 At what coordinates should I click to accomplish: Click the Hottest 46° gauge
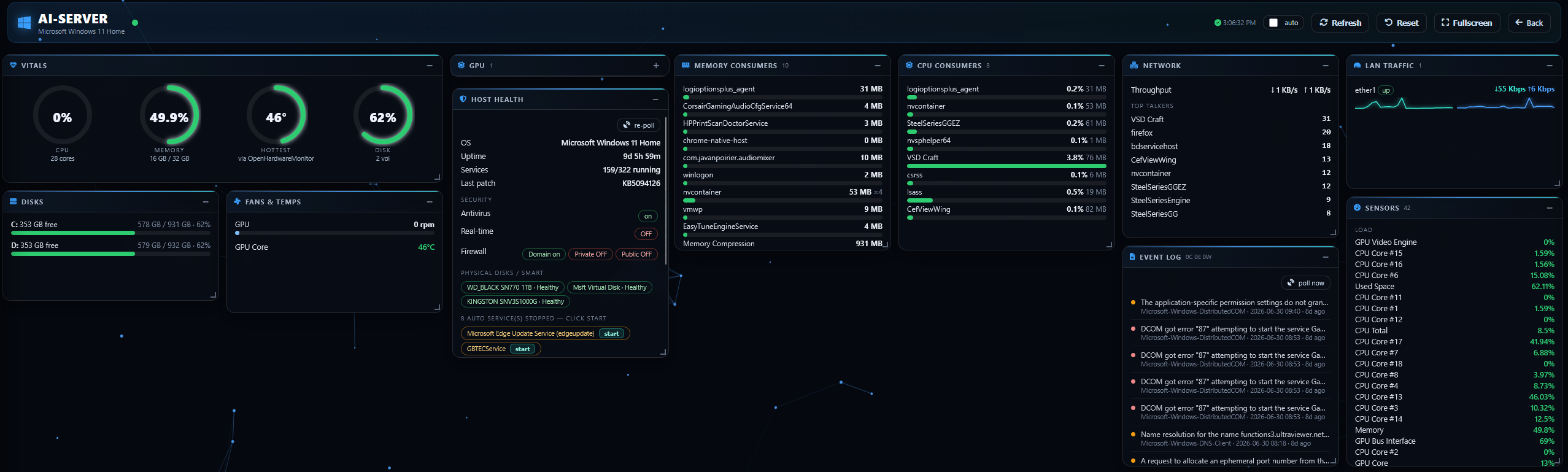pos(276,115)
